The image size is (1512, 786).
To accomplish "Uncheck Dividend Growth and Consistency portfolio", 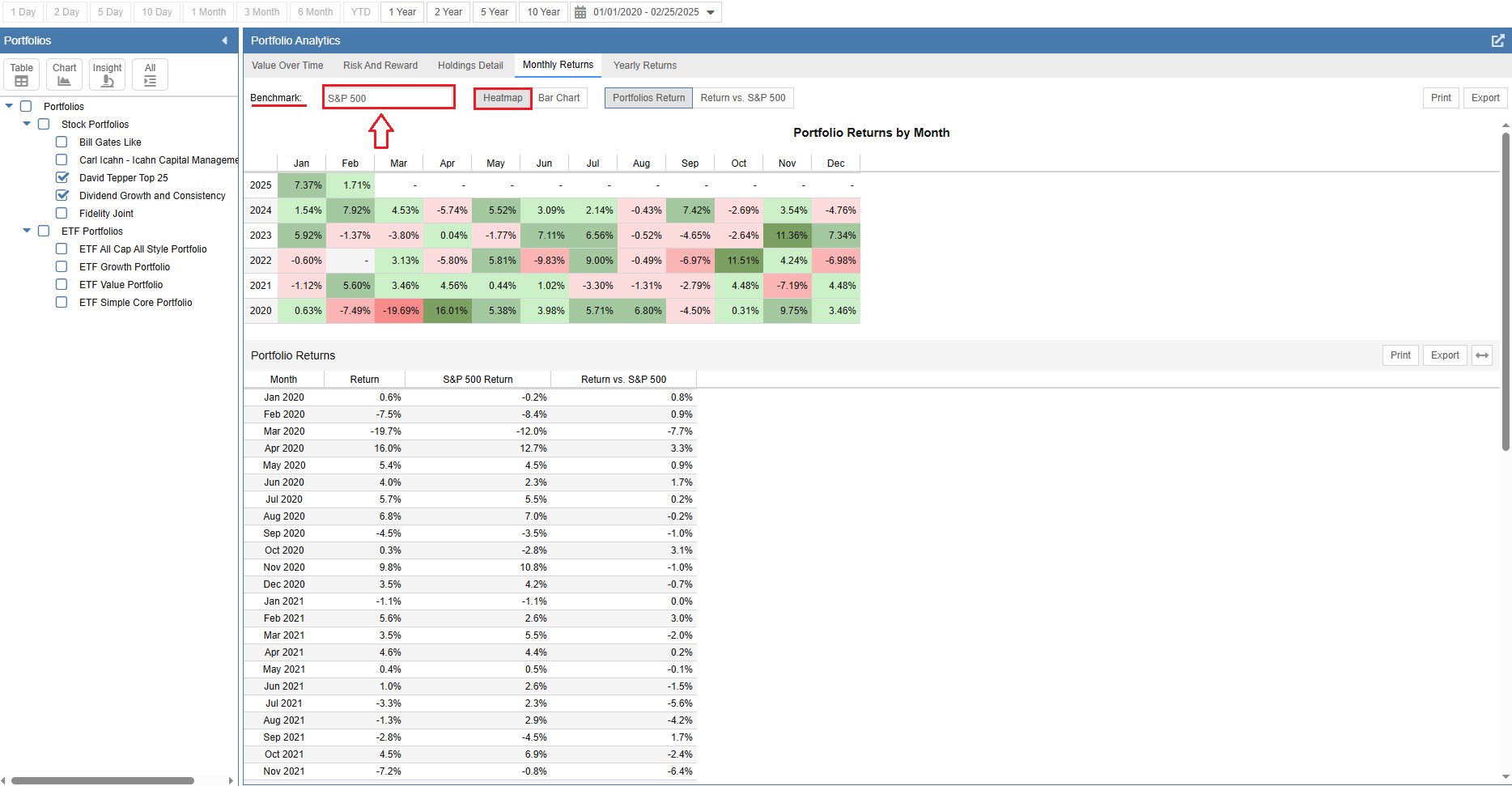I will [62, 195].
